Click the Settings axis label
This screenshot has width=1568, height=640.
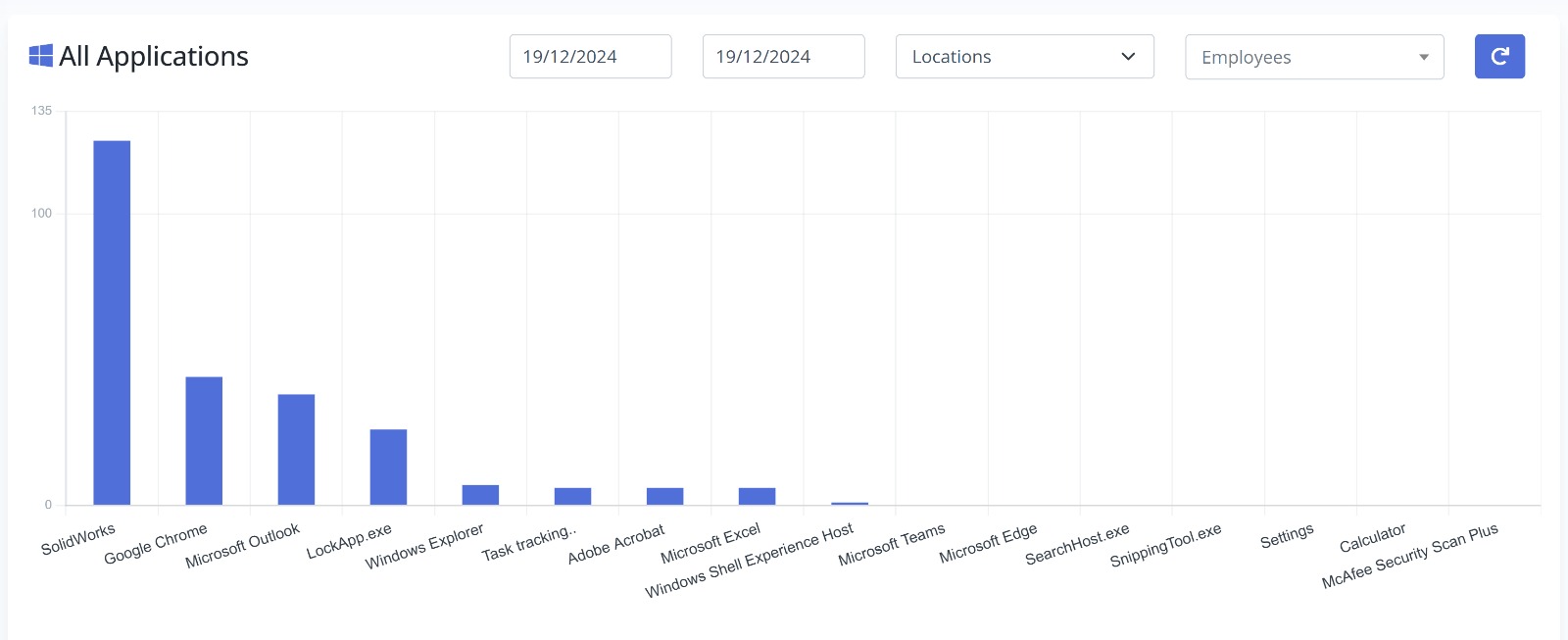pyautogui.click(x=1287, y=536)
